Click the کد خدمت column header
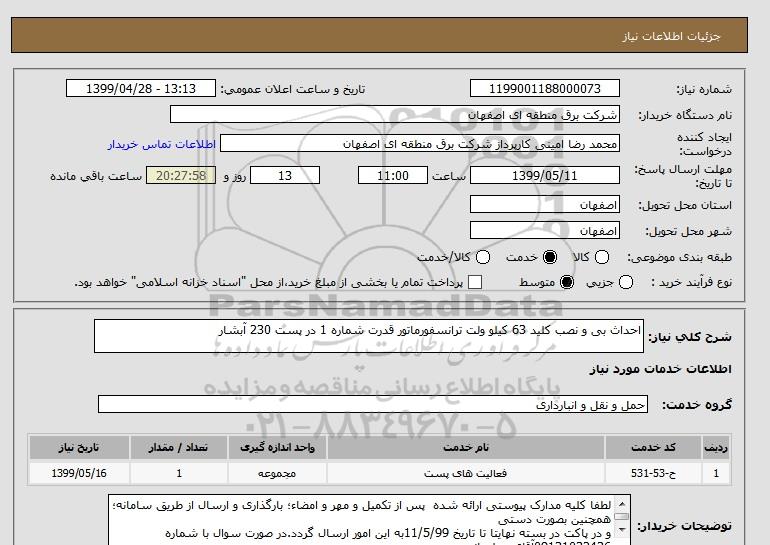The image size is (770, 545). [653, 448]
